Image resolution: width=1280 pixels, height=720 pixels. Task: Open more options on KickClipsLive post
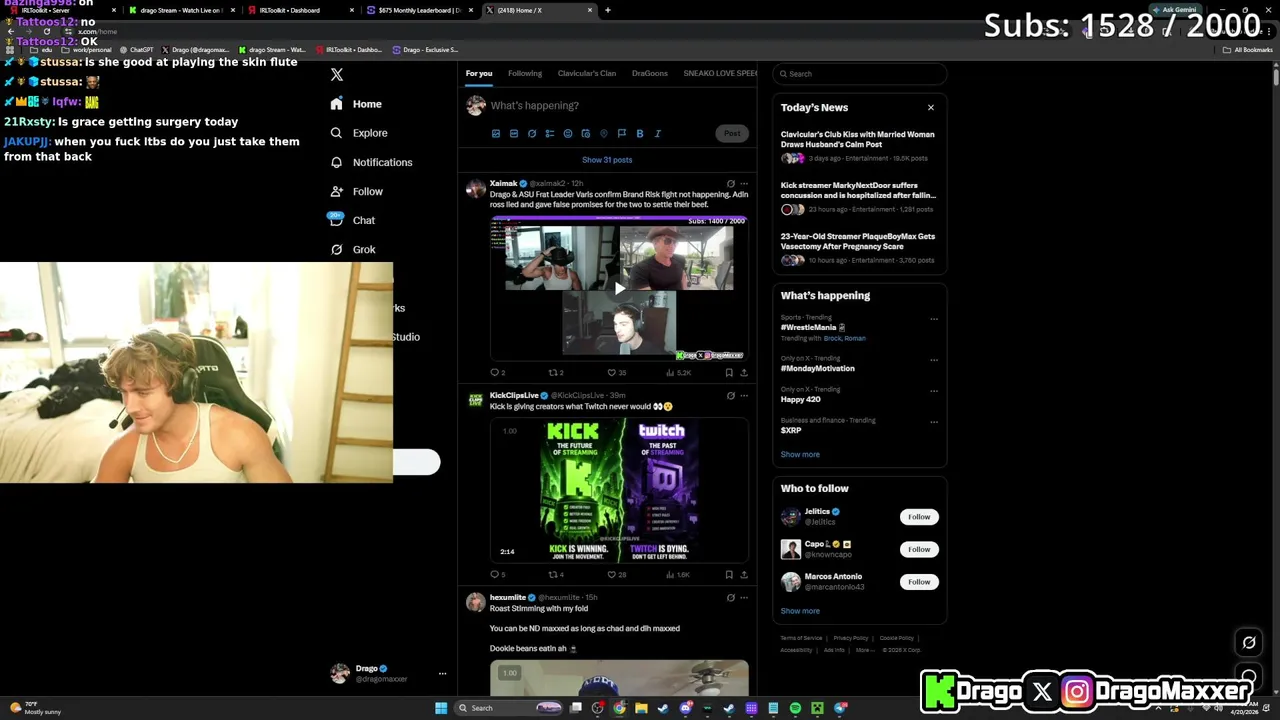(x=743, y=395)
